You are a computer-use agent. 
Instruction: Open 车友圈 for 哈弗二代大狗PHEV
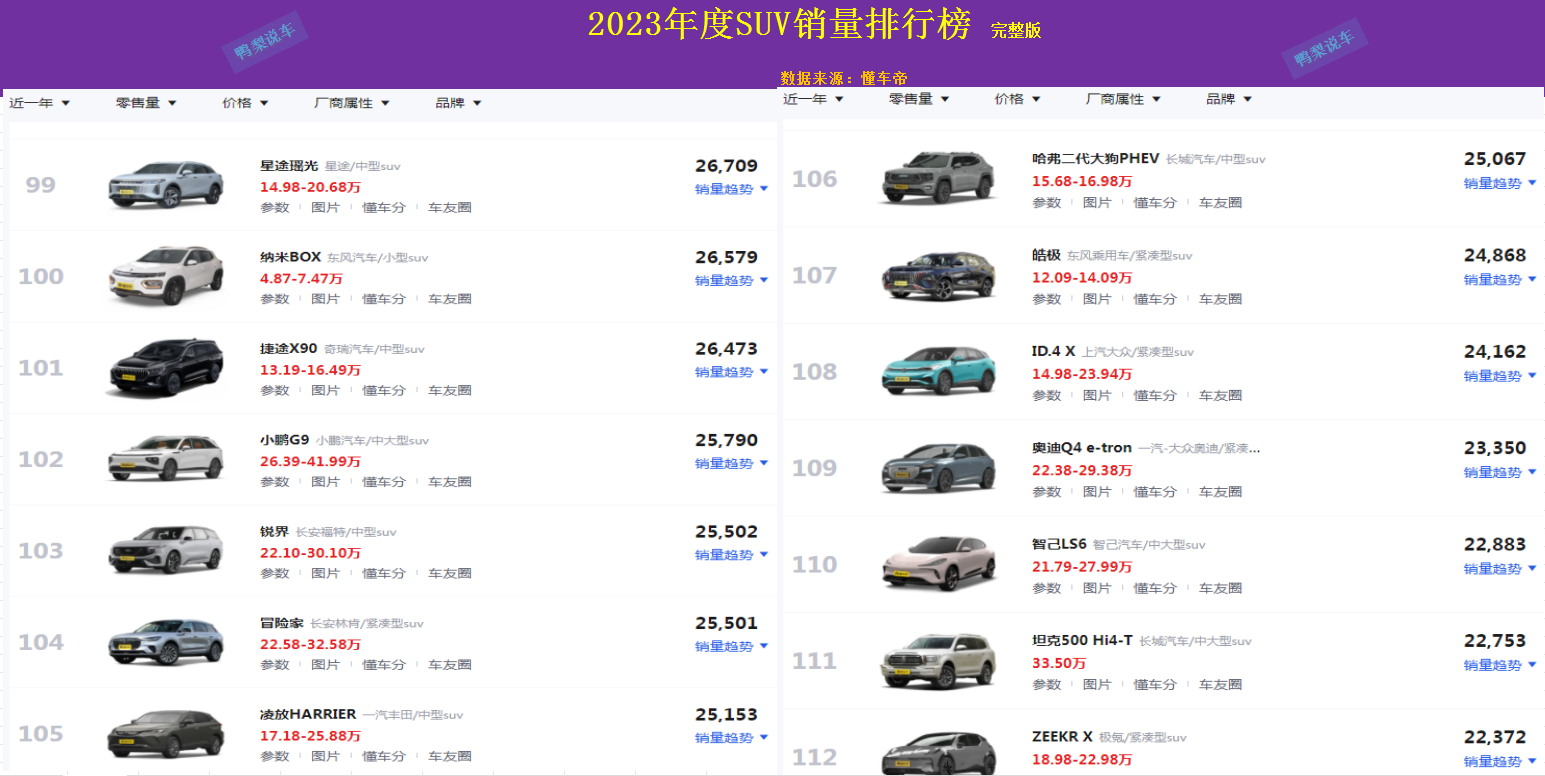click(1221, 203)
